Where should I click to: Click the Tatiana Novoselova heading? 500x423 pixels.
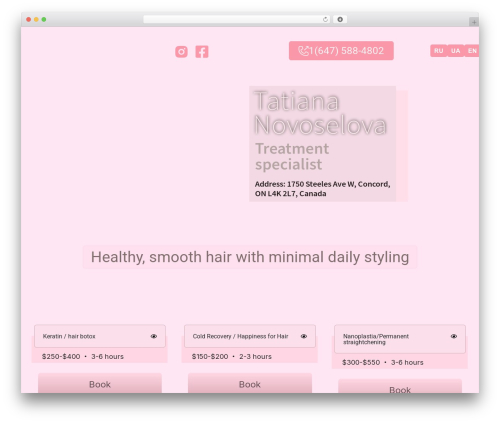(x=320, y=113)
